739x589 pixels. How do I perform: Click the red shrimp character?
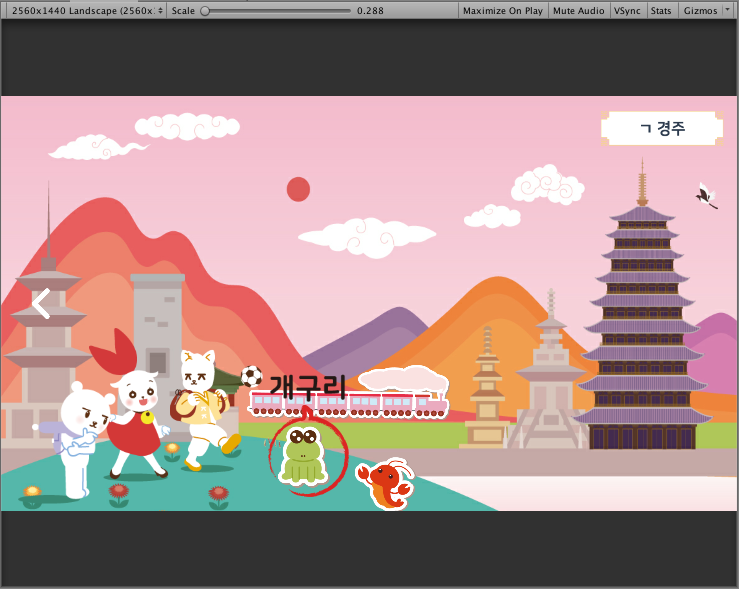click(x=386, y=483)
